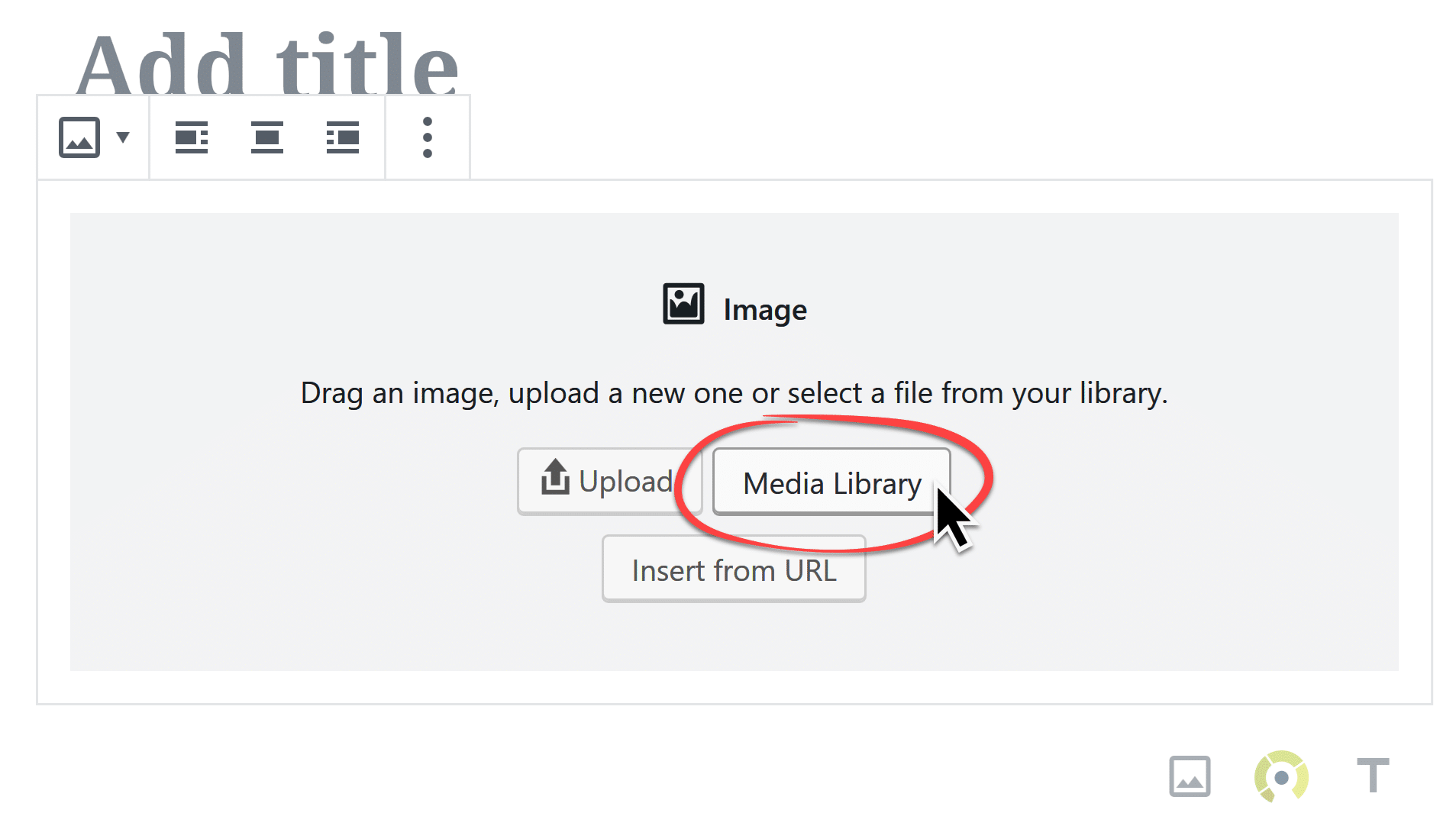Click the Drag an image instruction text
Viewport: 1456px width, 829px height.
point(734,393)
